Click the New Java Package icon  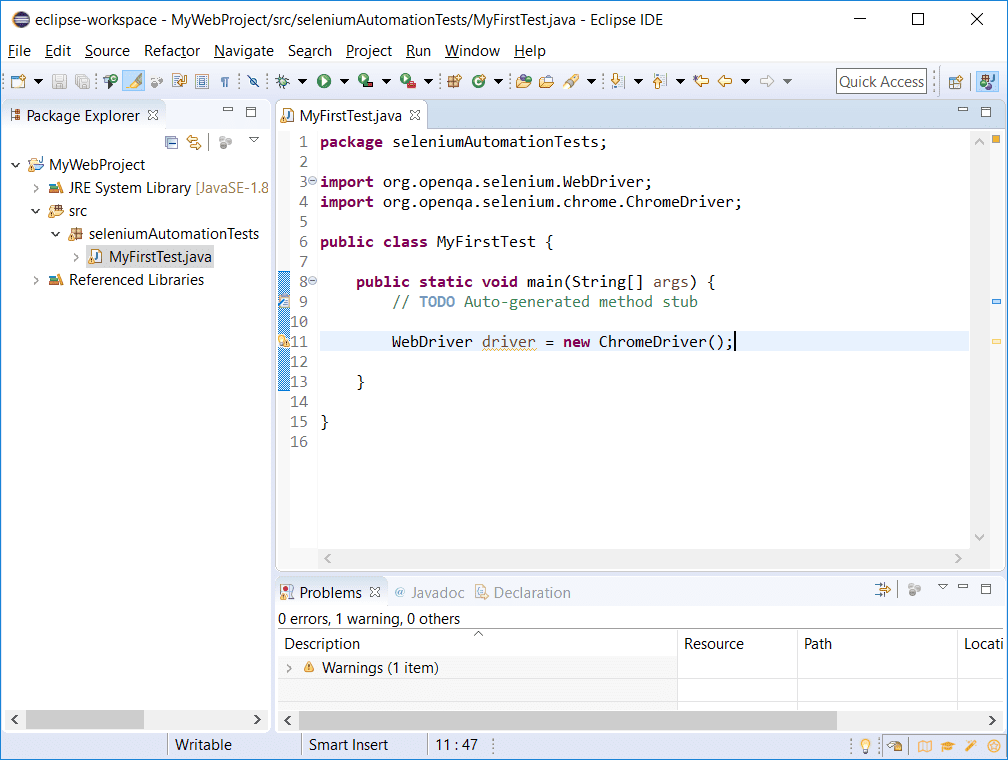tap(454, 81)
